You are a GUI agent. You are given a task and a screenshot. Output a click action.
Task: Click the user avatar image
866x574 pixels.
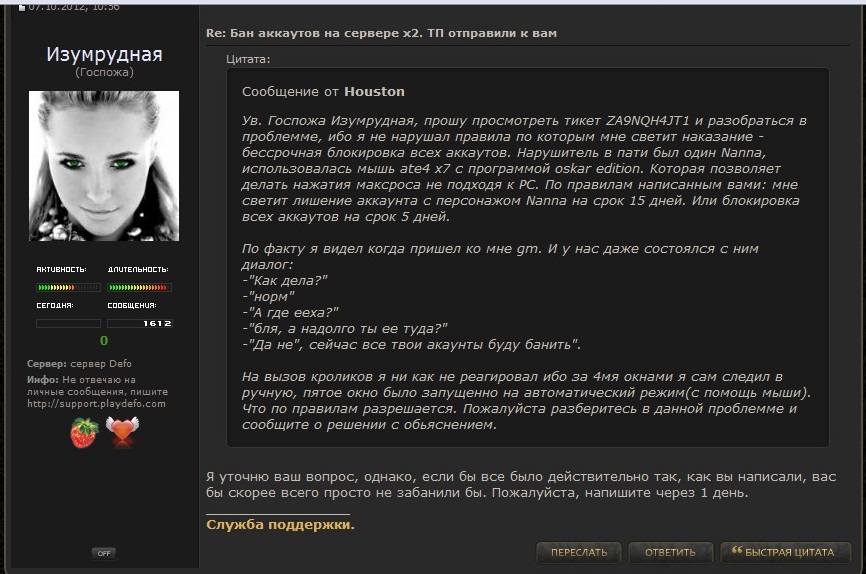104,166
